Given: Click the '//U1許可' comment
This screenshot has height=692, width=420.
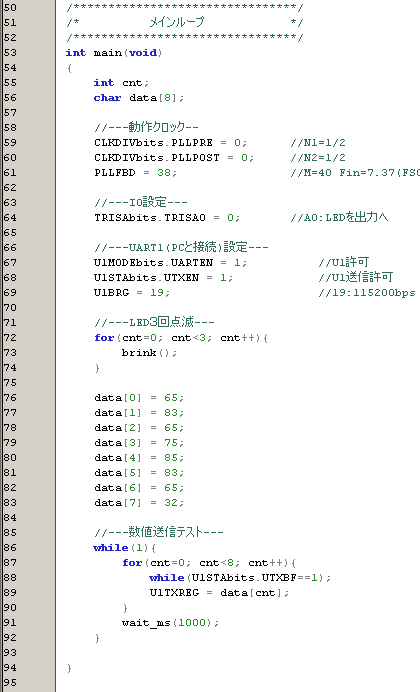Looking at the screenshot, I should click(x=343, y=262).
